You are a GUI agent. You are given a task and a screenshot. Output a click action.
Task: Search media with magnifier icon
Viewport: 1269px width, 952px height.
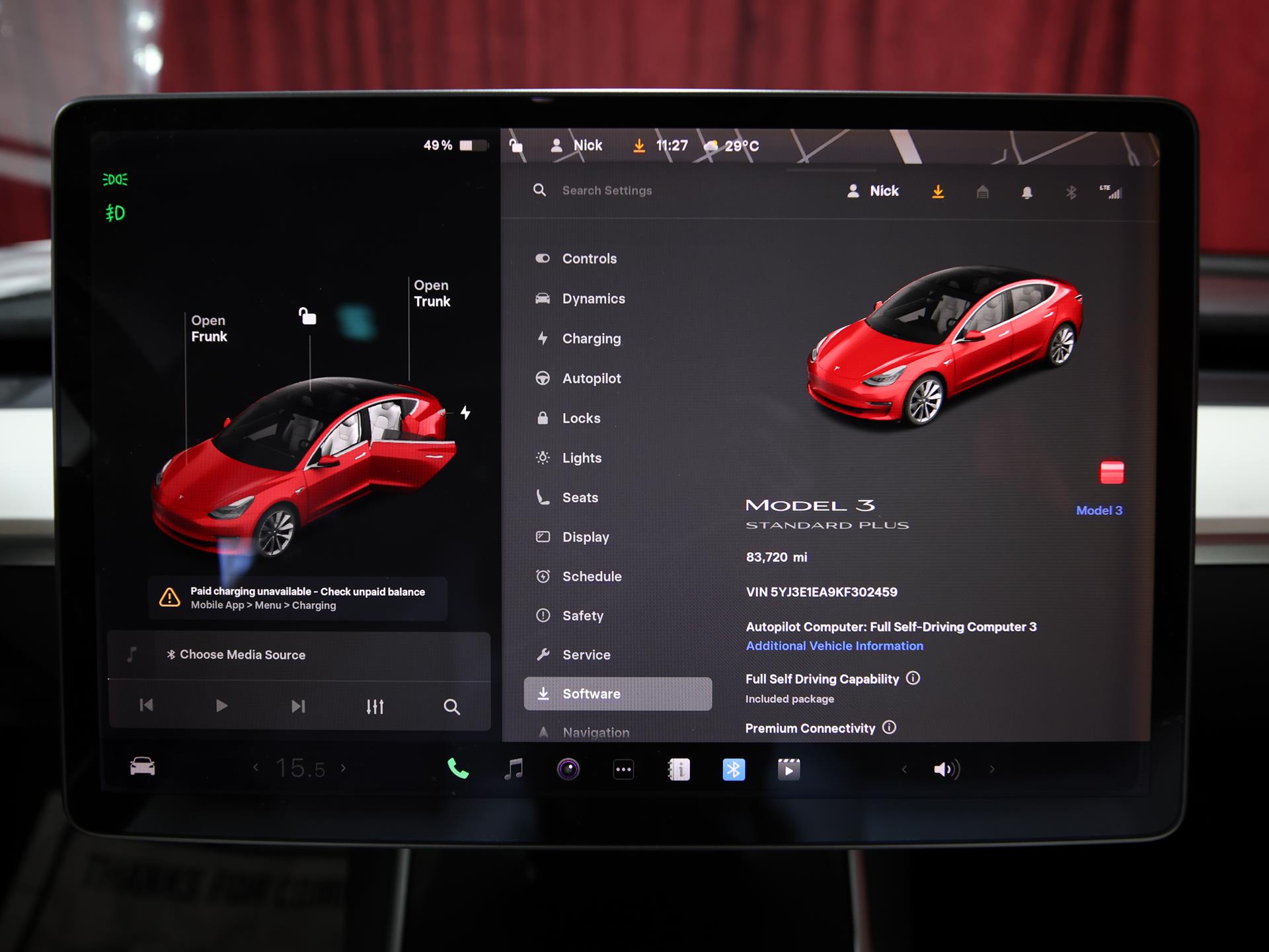(451, 707)
